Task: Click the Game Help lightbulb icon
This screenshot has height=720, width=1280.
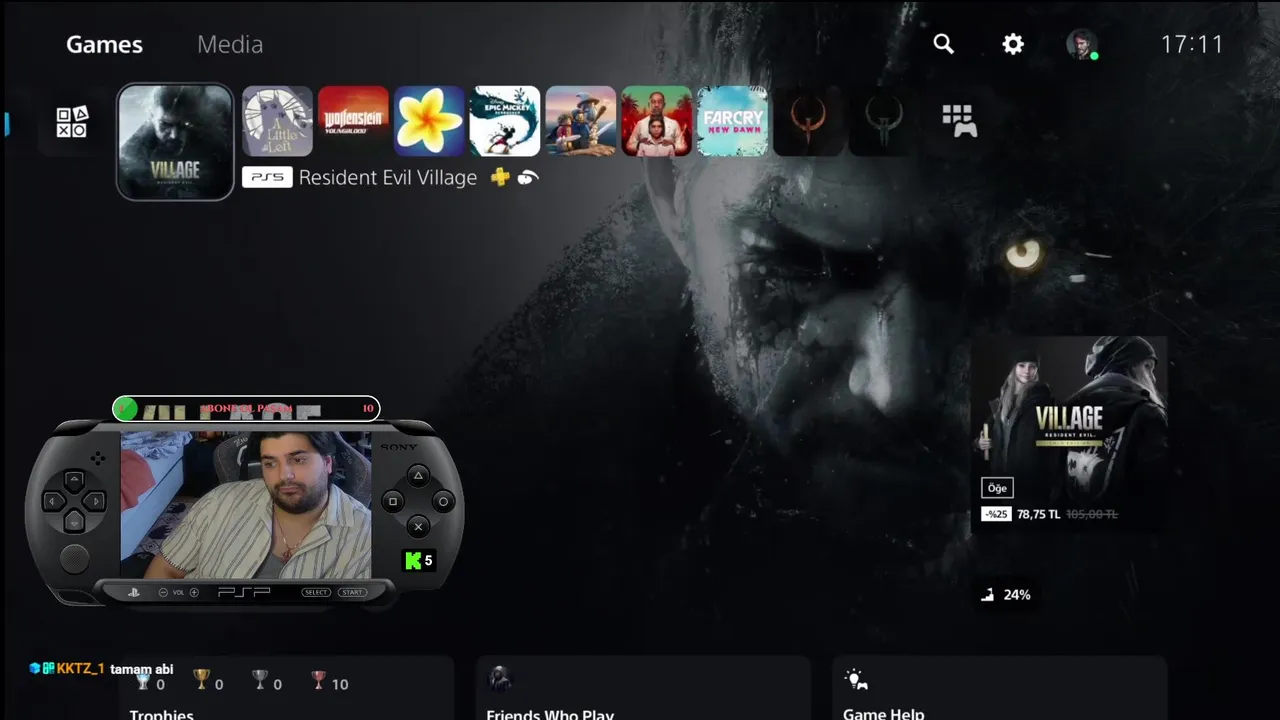Action: coord(856,680)
